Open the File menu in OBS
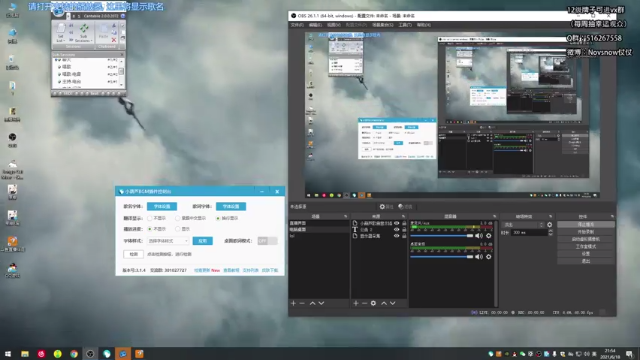Viewport: 640px width, 360px height. (x=297, y=25)
